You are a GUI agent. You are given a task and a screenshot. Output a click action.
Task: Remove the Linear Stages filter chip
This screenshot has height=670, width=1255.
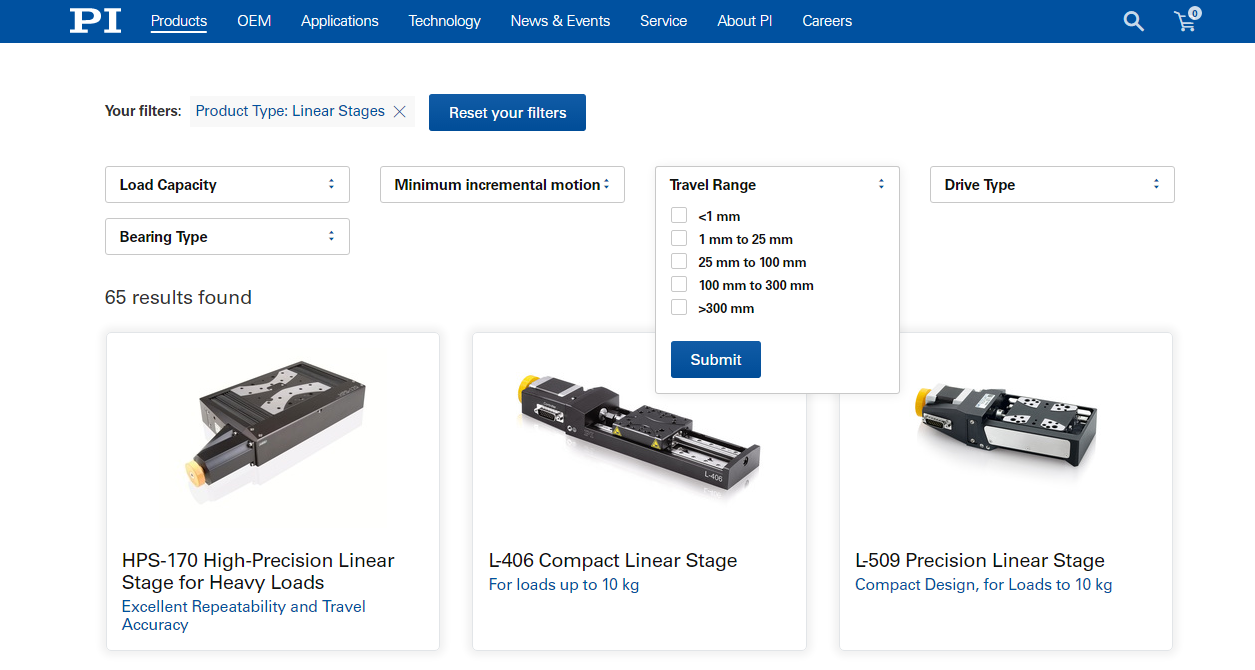pyautogui.click(x=399, y=111)
